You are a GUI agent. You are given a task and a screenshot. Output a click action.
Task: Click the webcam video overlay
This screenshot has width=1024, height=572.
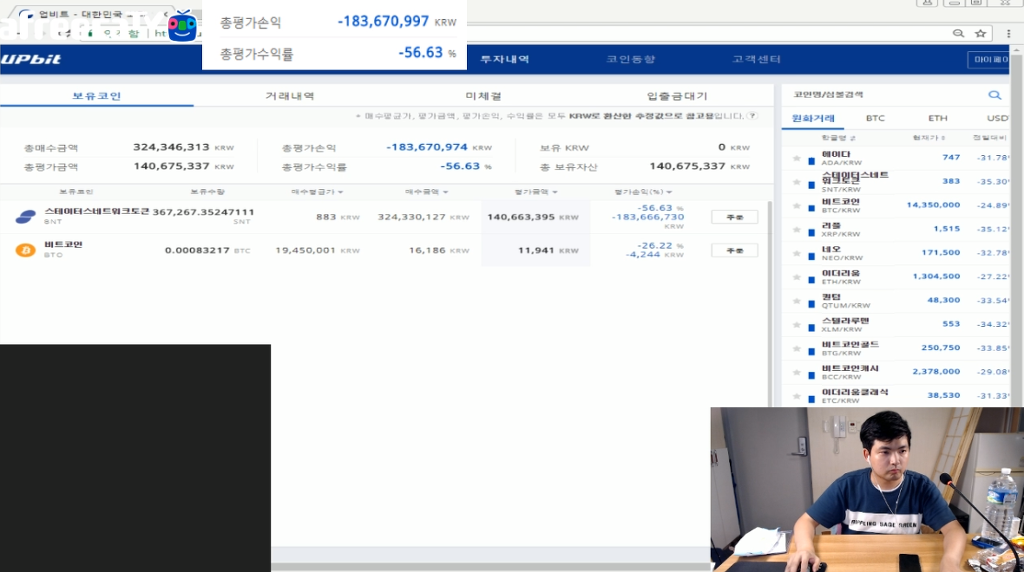point(867,490)
